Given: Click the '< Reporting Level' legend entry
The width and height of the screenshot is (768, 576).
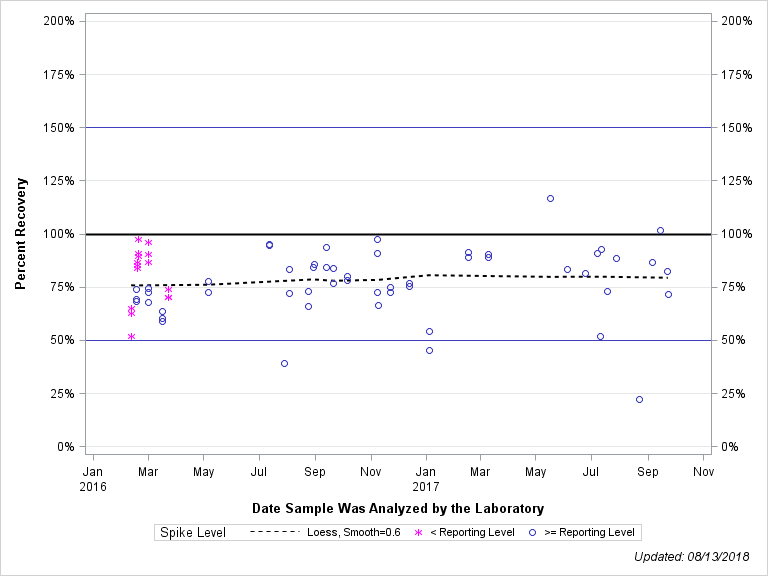Looking at the screenshot, I should coord(472,532).
